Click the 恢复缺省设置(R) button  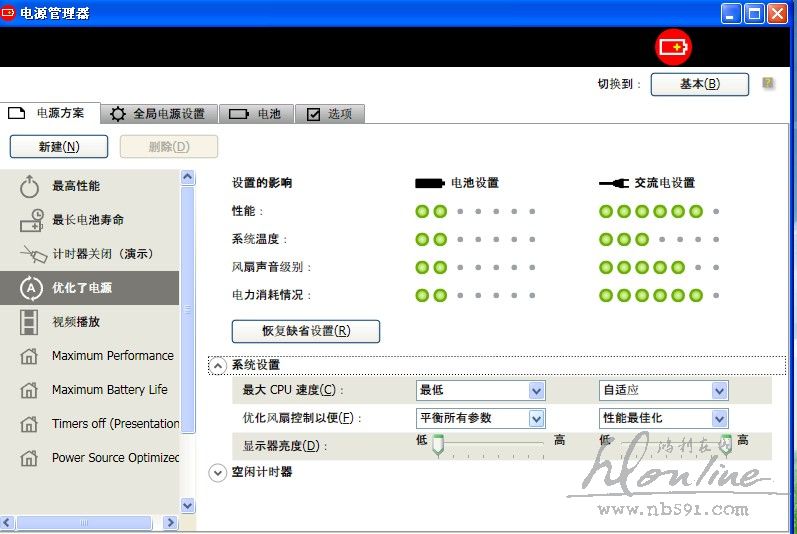click(306, 331)
